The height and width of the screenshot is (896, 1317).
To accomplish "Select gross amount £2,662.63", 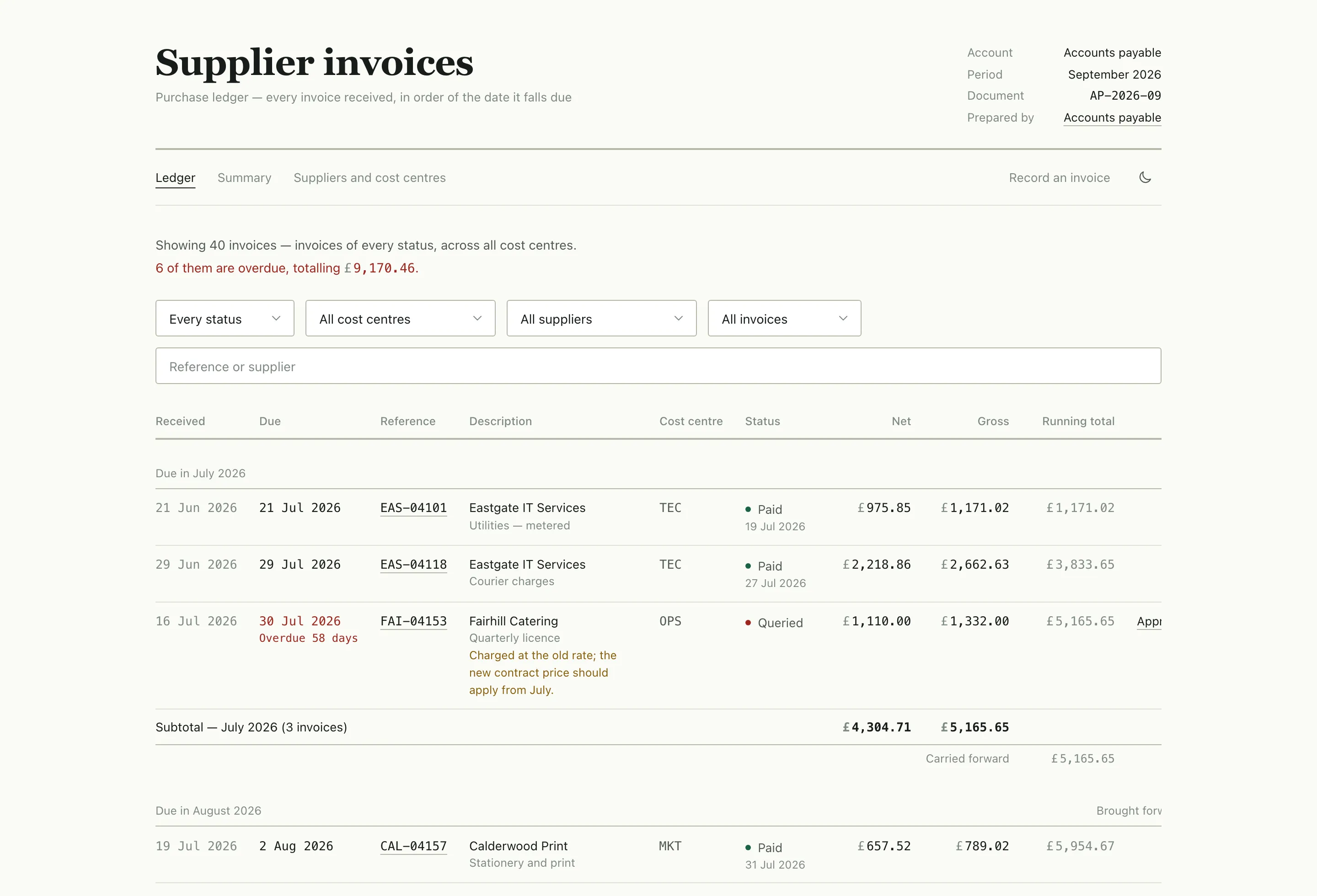I will coord(974,565).
